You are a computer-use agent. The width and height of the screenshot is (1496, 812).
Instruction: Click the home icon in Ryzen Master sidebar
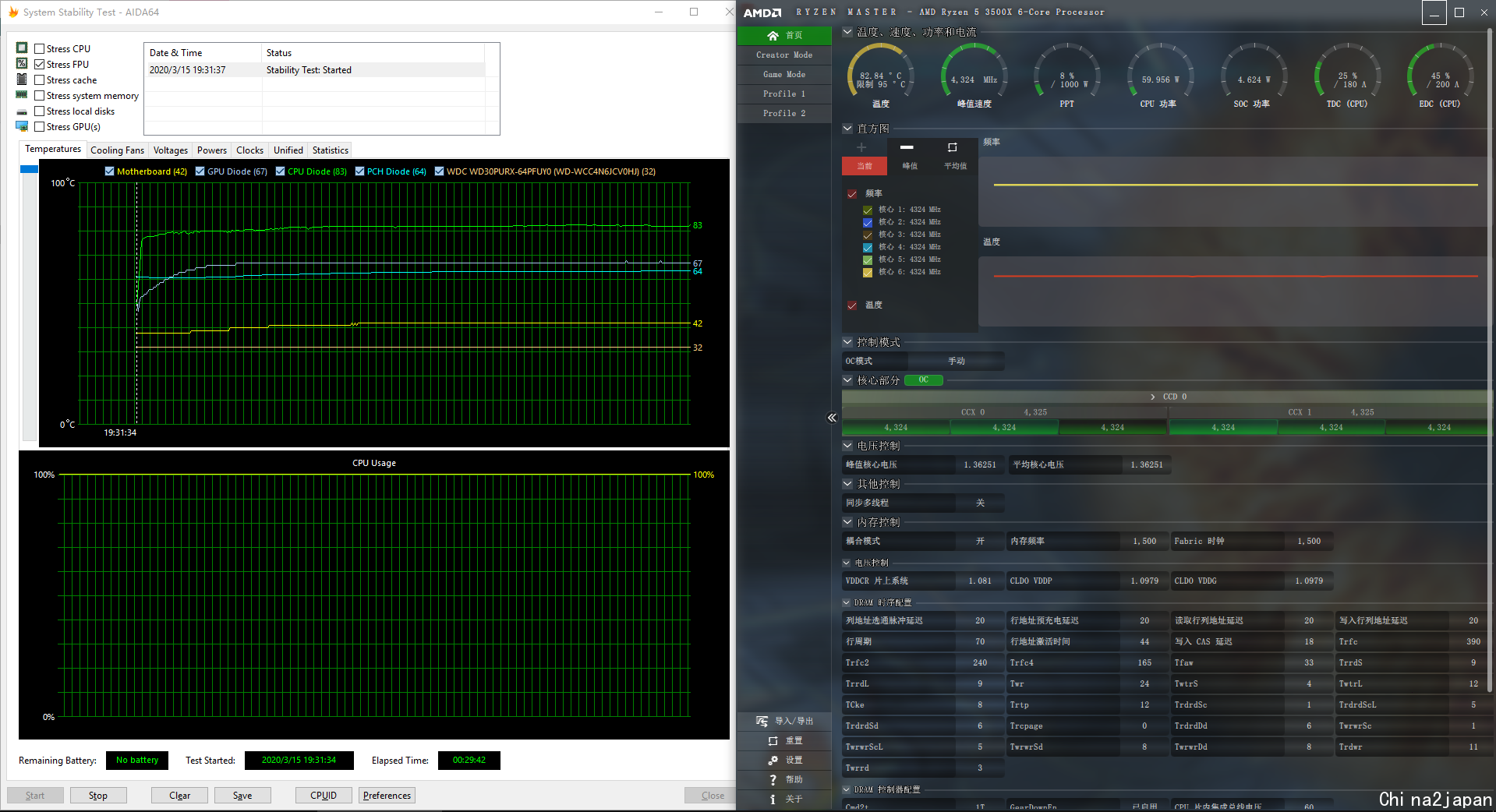pos(773,36)
